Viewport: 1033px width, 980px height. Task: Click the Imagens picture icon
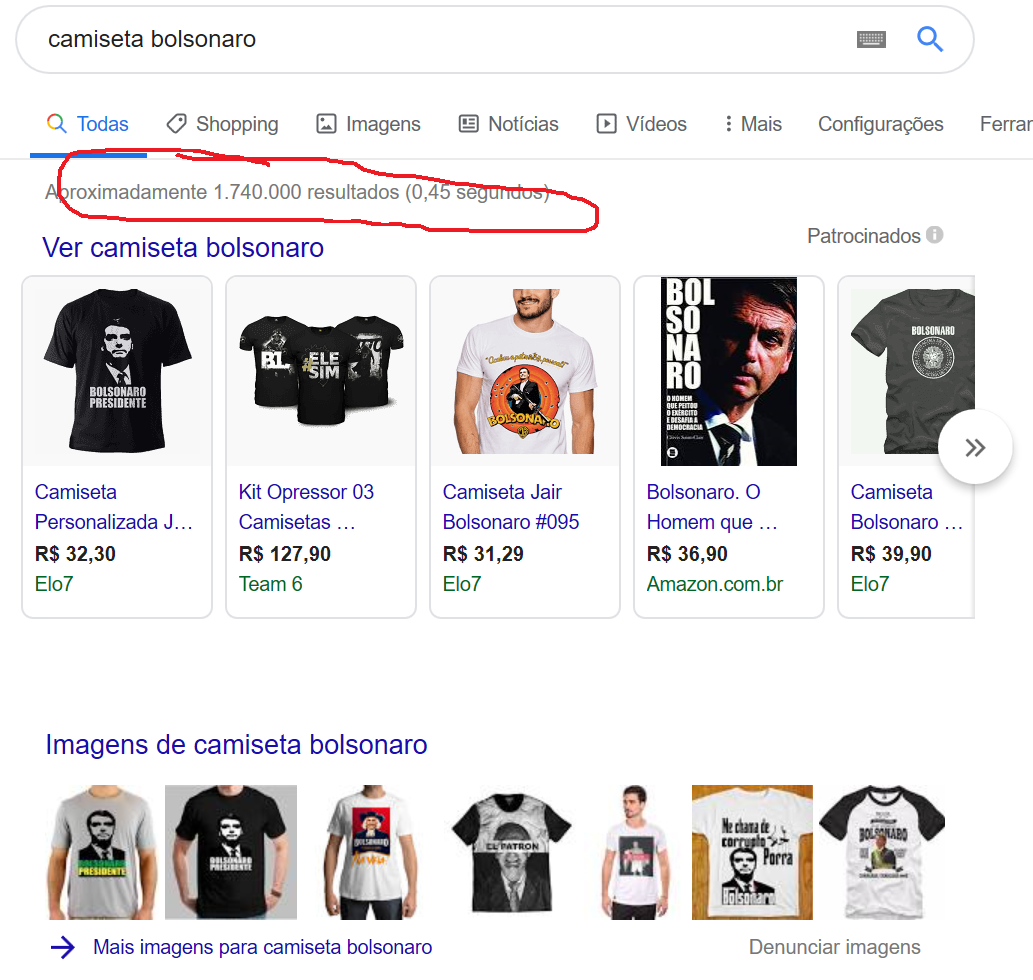(326, 124)
